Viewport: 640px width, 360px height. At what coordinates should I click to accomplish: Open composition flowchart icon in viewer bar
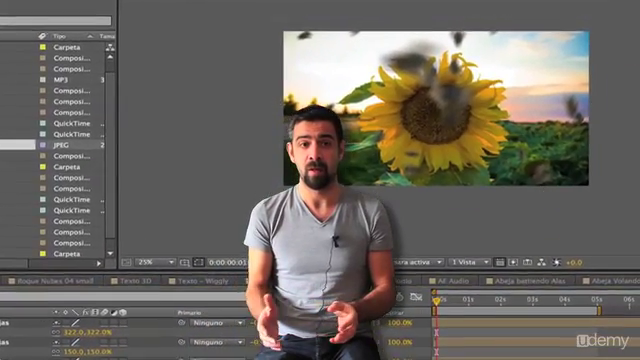pos(542,262)
